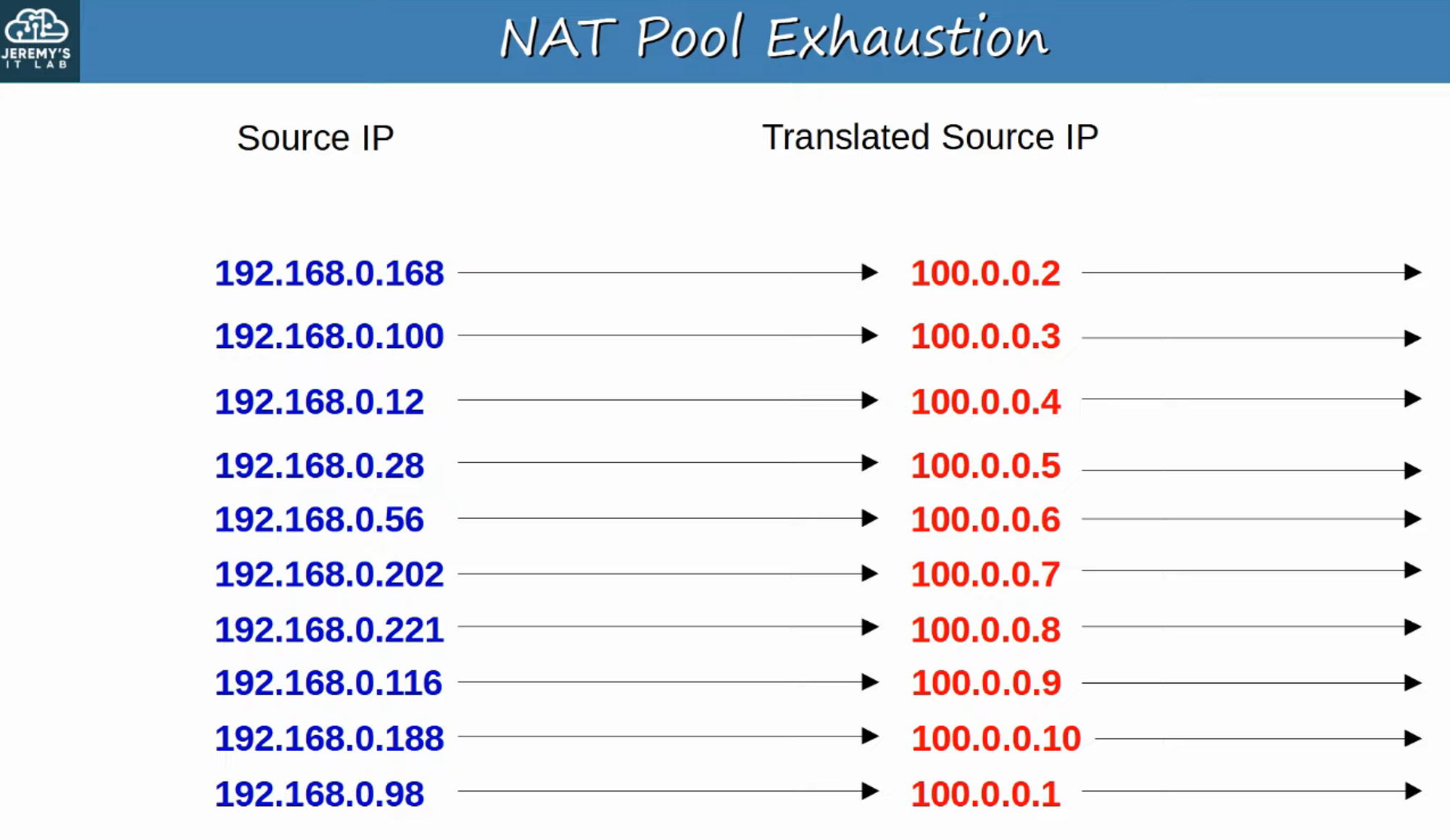Click arrowhead pointing to 100.0.0.7
Image resolution: width=1450 pixels, height=840 pixels.
coord(869,573)
